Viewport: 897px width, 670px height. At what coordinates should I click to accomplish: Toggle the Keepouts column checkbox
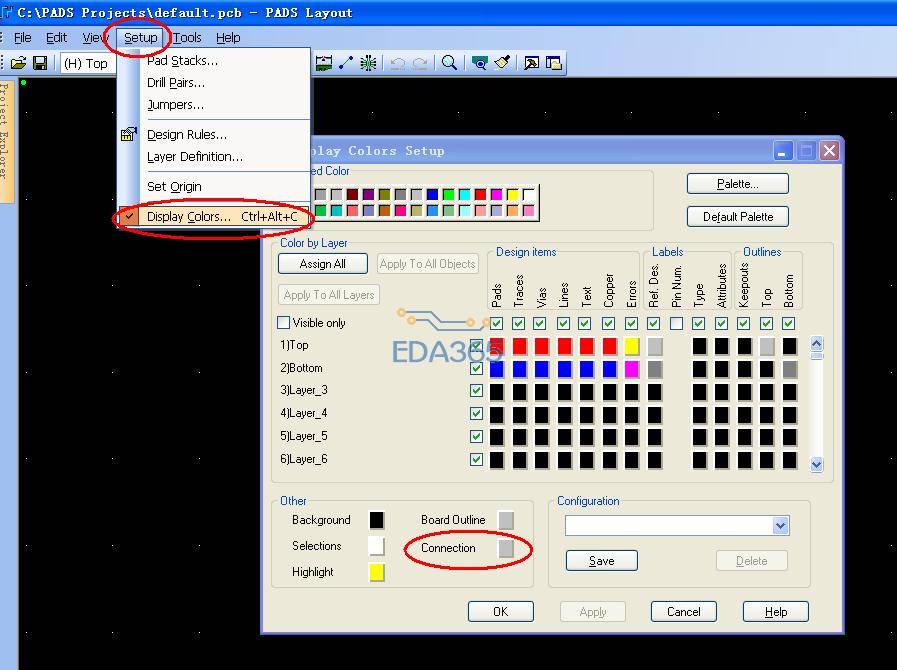[x=744, y=324]
